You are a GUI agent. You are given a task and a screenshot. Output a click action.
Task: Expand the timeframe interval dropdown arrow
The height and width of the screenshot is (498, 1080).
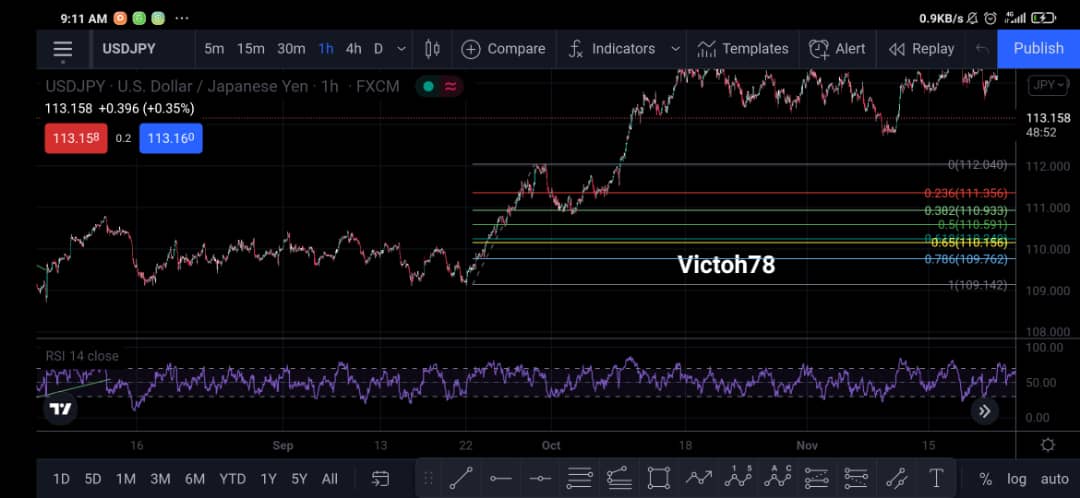click(402, 49)
